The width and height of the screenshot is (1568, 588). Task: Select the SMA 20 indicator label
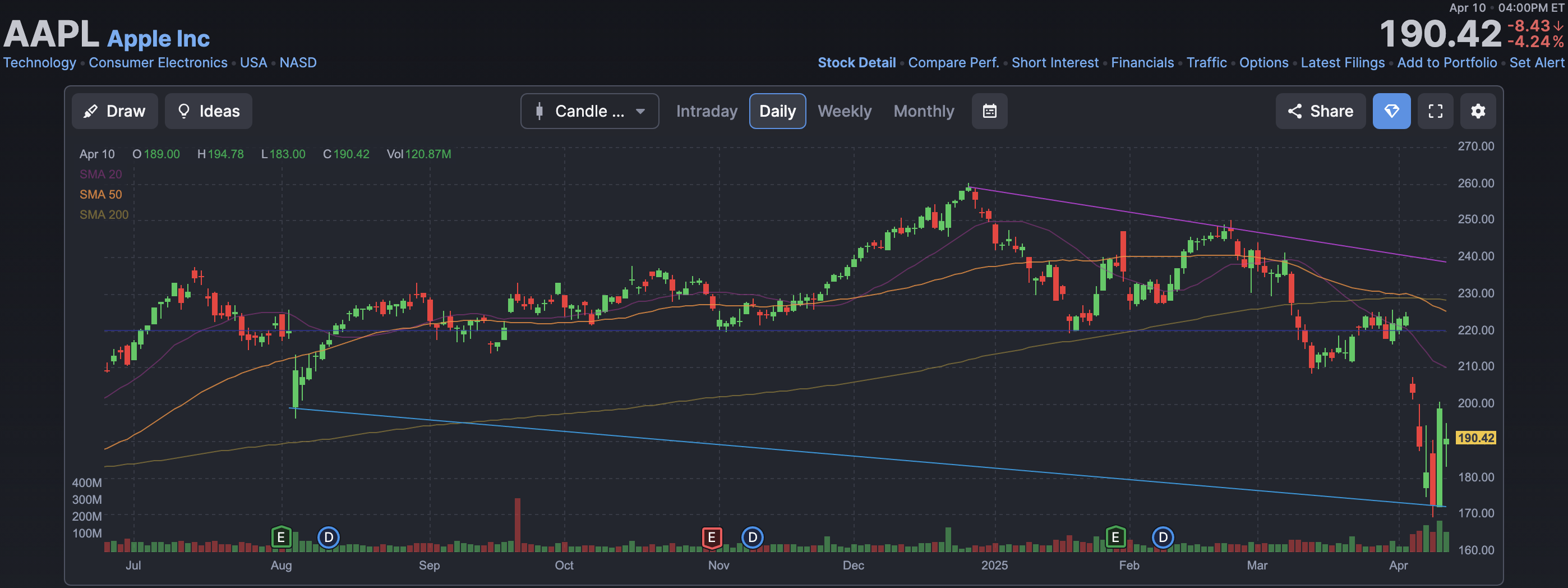(100, 174)
